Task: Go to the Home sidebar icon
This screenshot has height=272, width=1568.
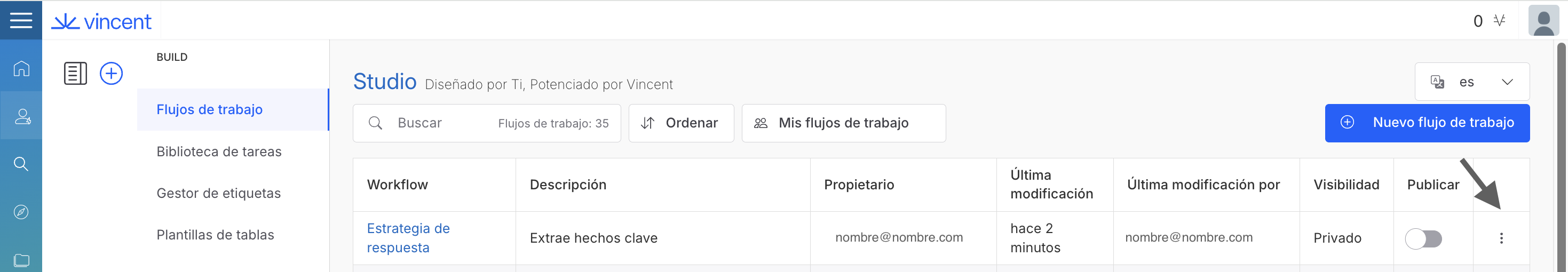Action: point(21,69)
